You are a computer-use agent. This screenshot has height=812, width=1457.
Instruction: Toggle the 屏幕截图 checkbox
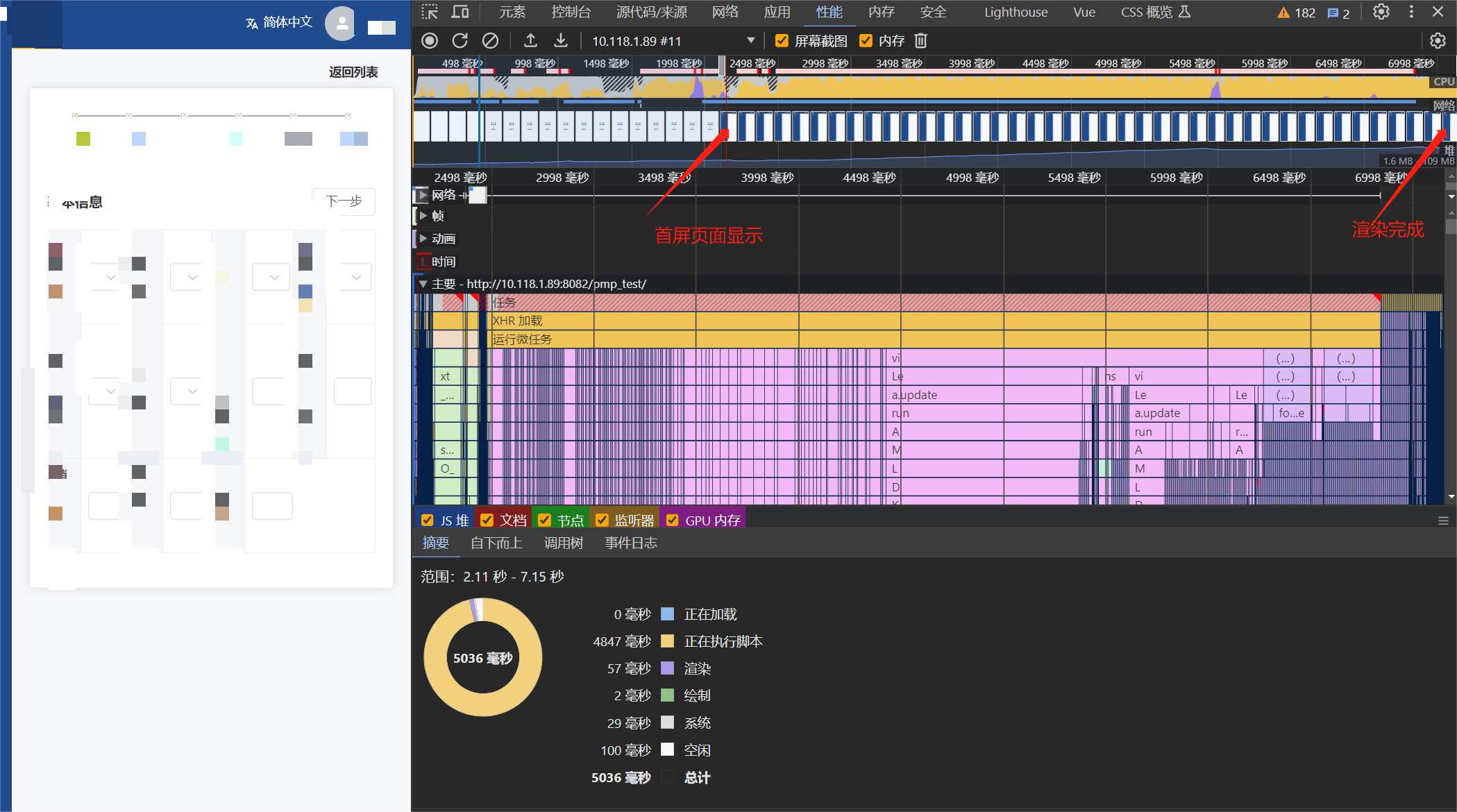(x=782, y=41)
